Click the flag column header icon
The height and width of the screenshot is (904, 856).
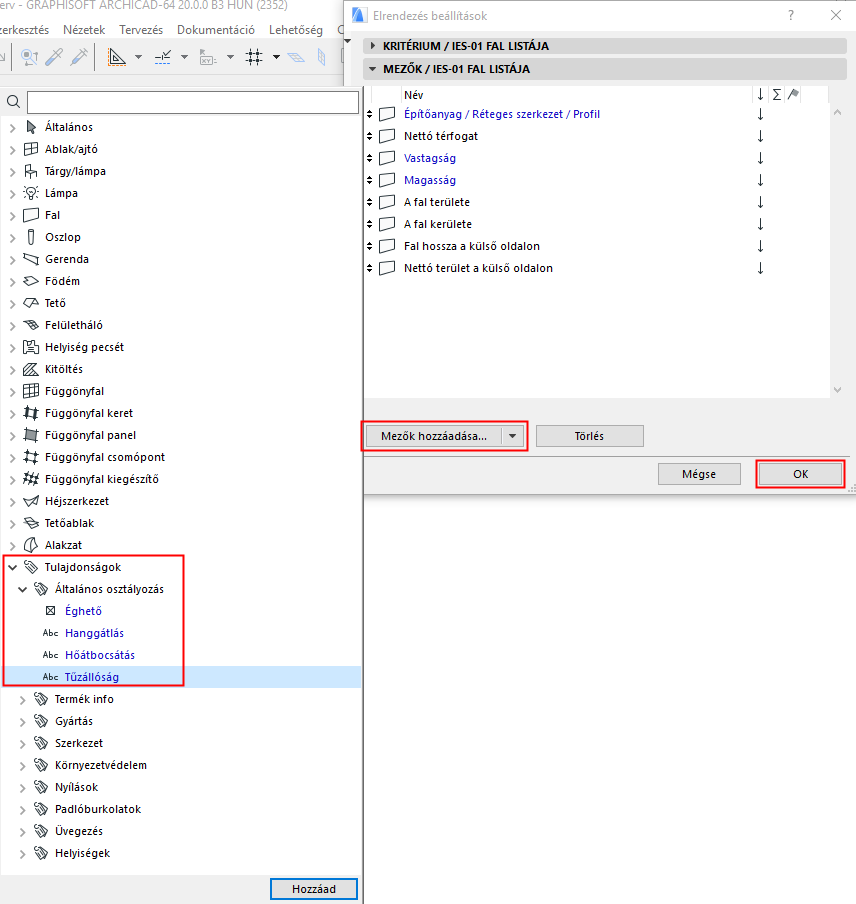[x=793, y=94]
